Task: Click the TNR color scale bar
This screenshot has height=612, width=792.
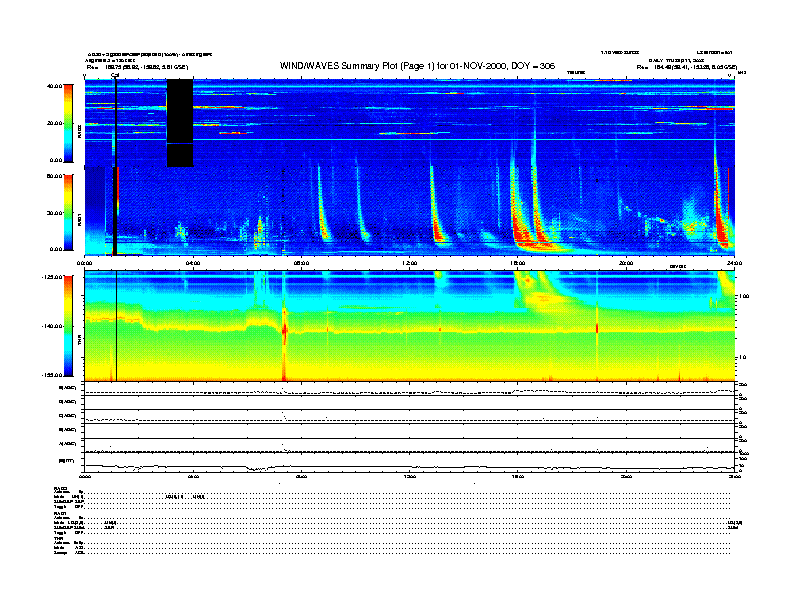Action: pyautogui.click(x=68, y=326)
